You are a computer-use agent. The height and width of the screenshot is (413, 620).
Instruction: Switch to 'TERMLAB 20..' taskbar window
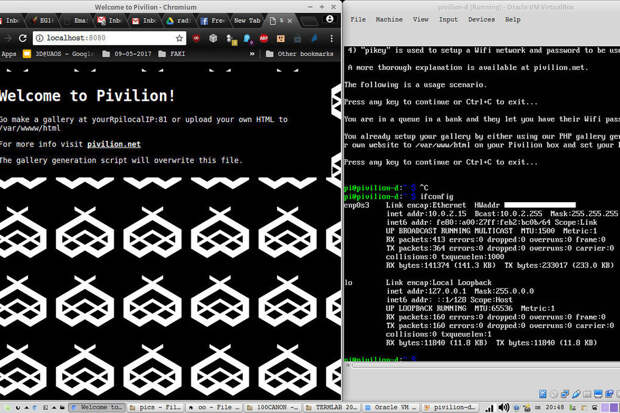tap(332, 407)
